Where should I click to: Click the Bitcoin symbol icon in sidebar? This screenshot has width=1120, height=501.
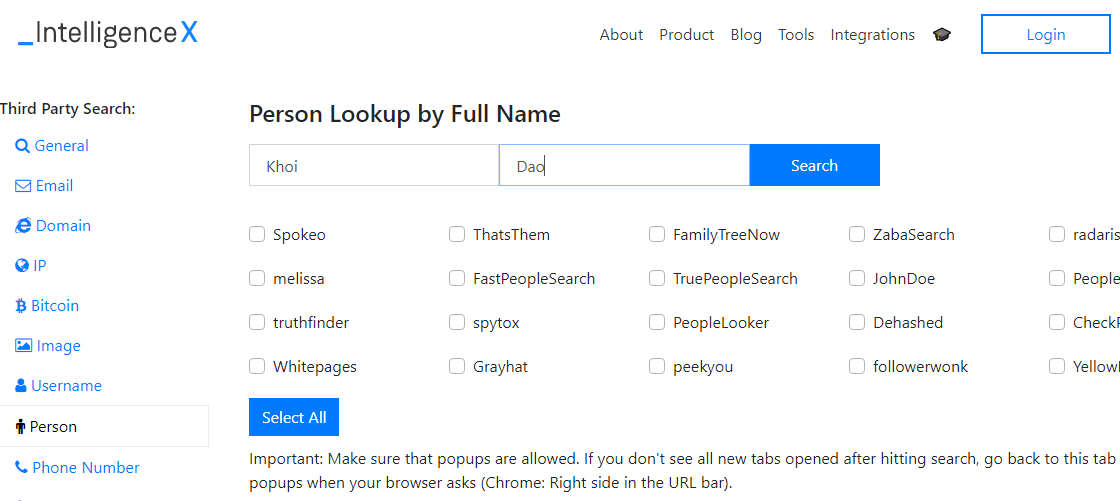tap(21, 306)
